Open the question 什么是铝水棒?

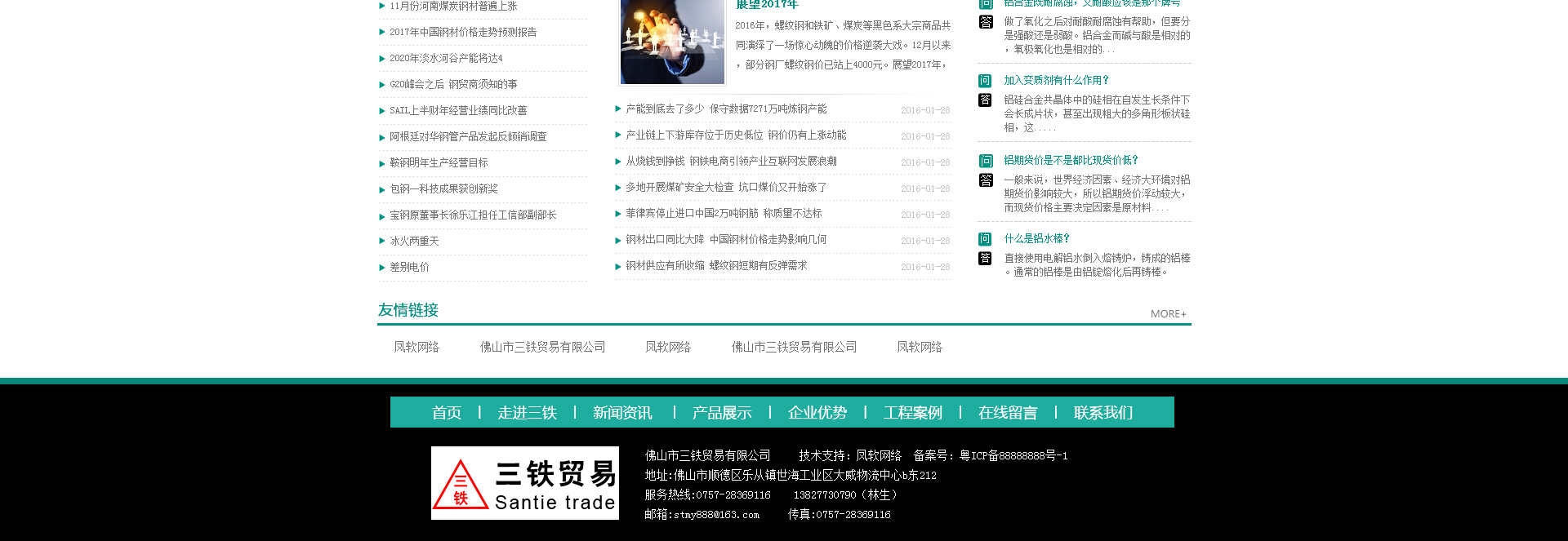(1036, 239)
